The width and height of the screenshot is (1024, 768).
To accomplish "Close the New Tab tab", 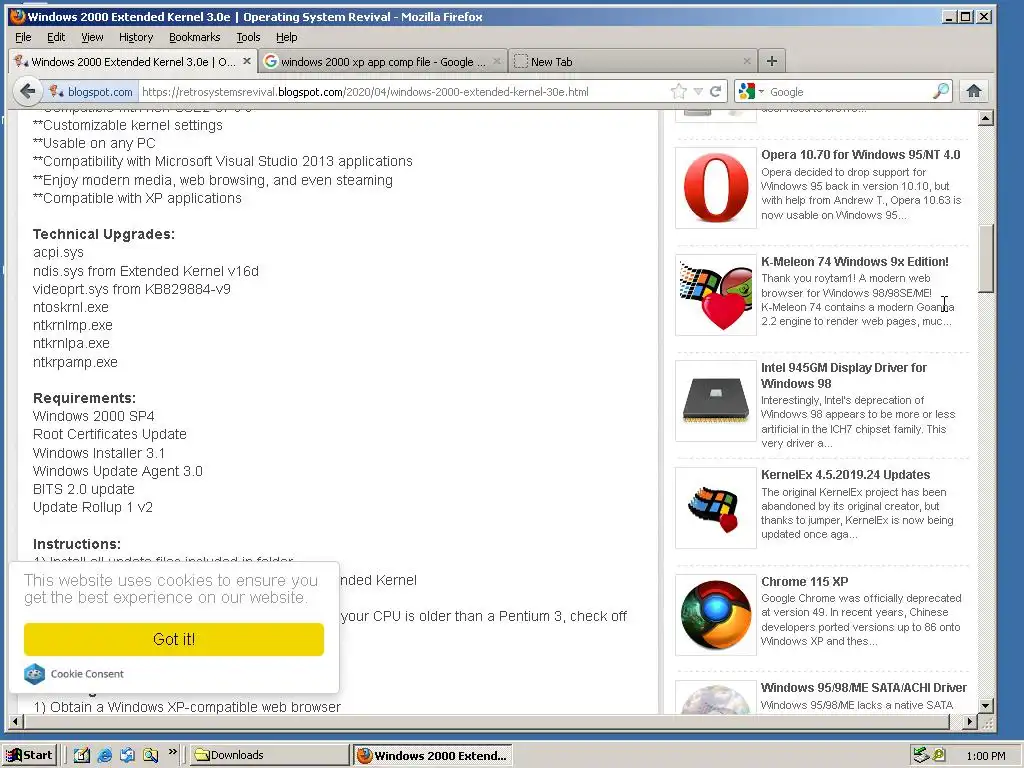I will coord(746,61).
